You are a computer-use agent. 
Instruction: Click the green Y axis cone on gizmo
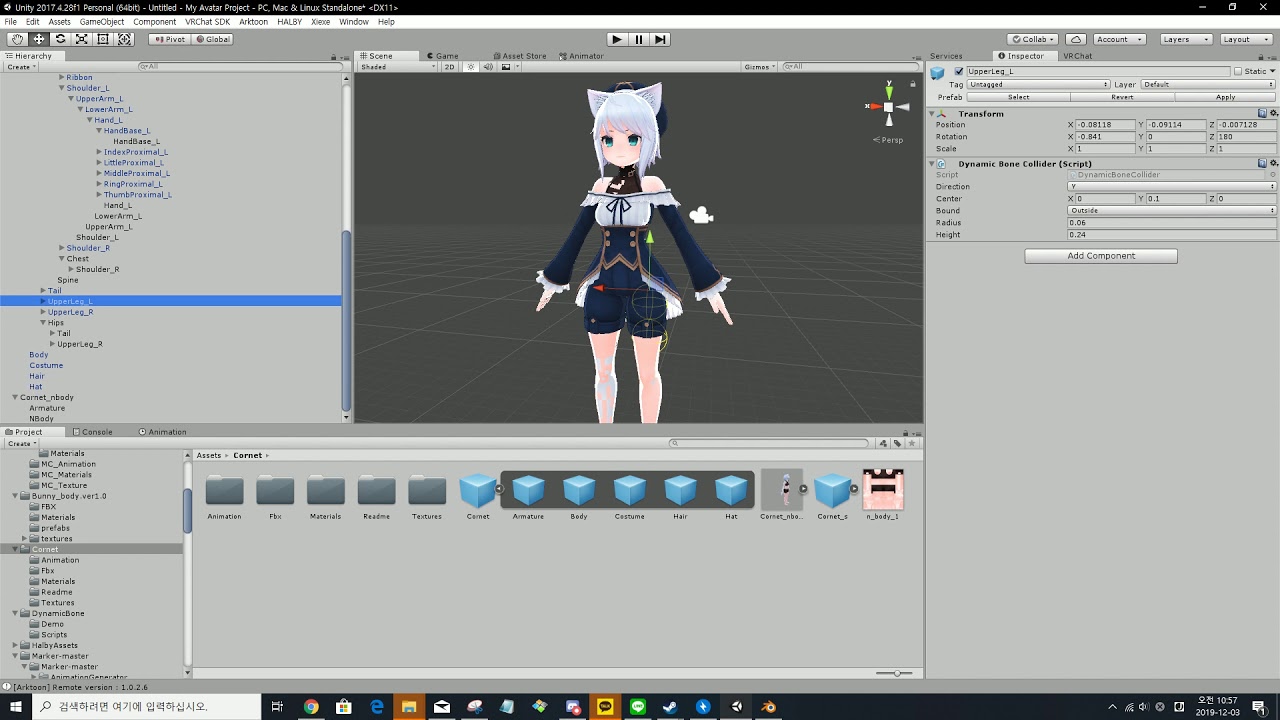(889, 94)
